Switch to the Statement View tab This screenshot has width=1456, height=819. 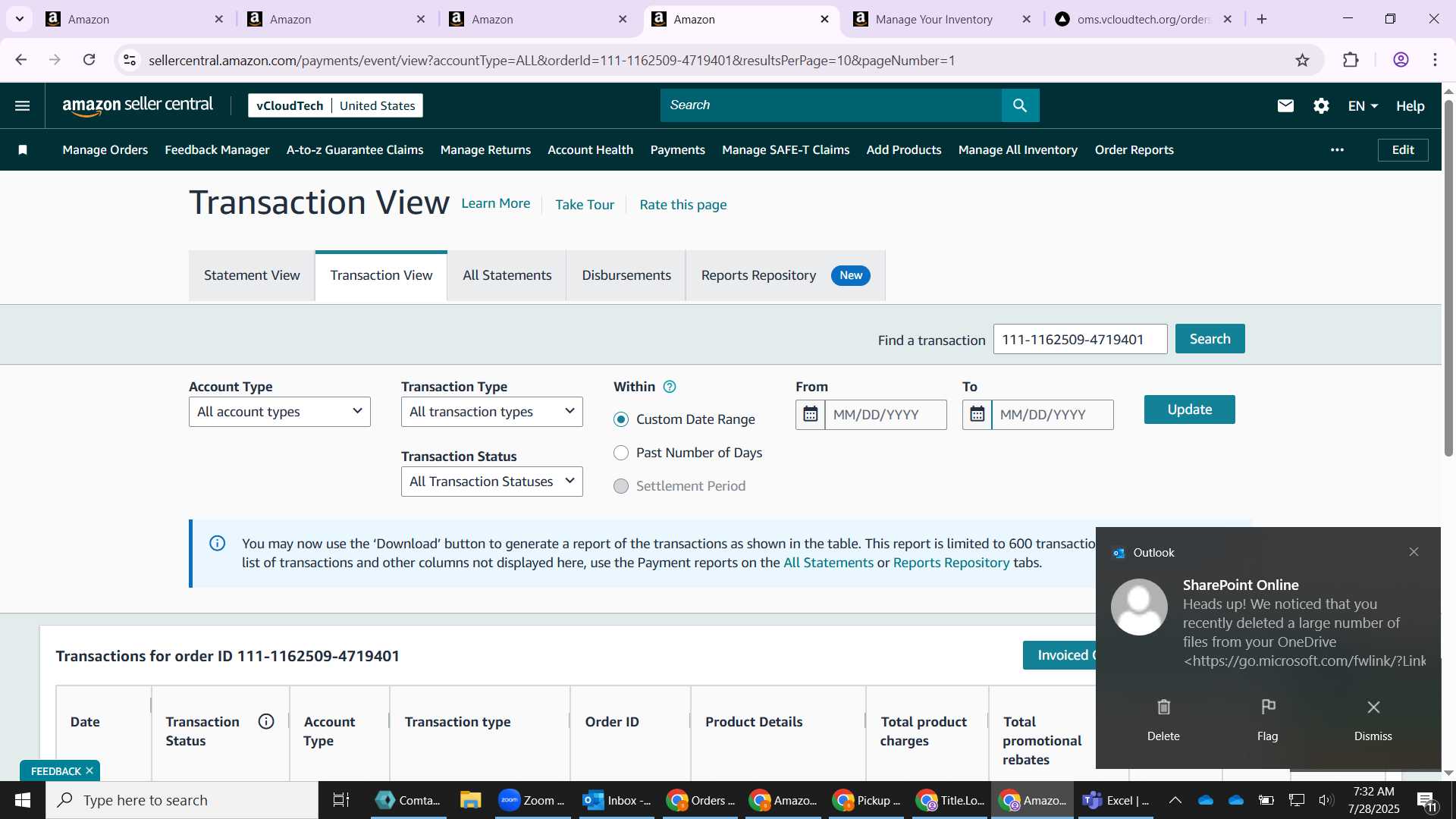[252, 275]
